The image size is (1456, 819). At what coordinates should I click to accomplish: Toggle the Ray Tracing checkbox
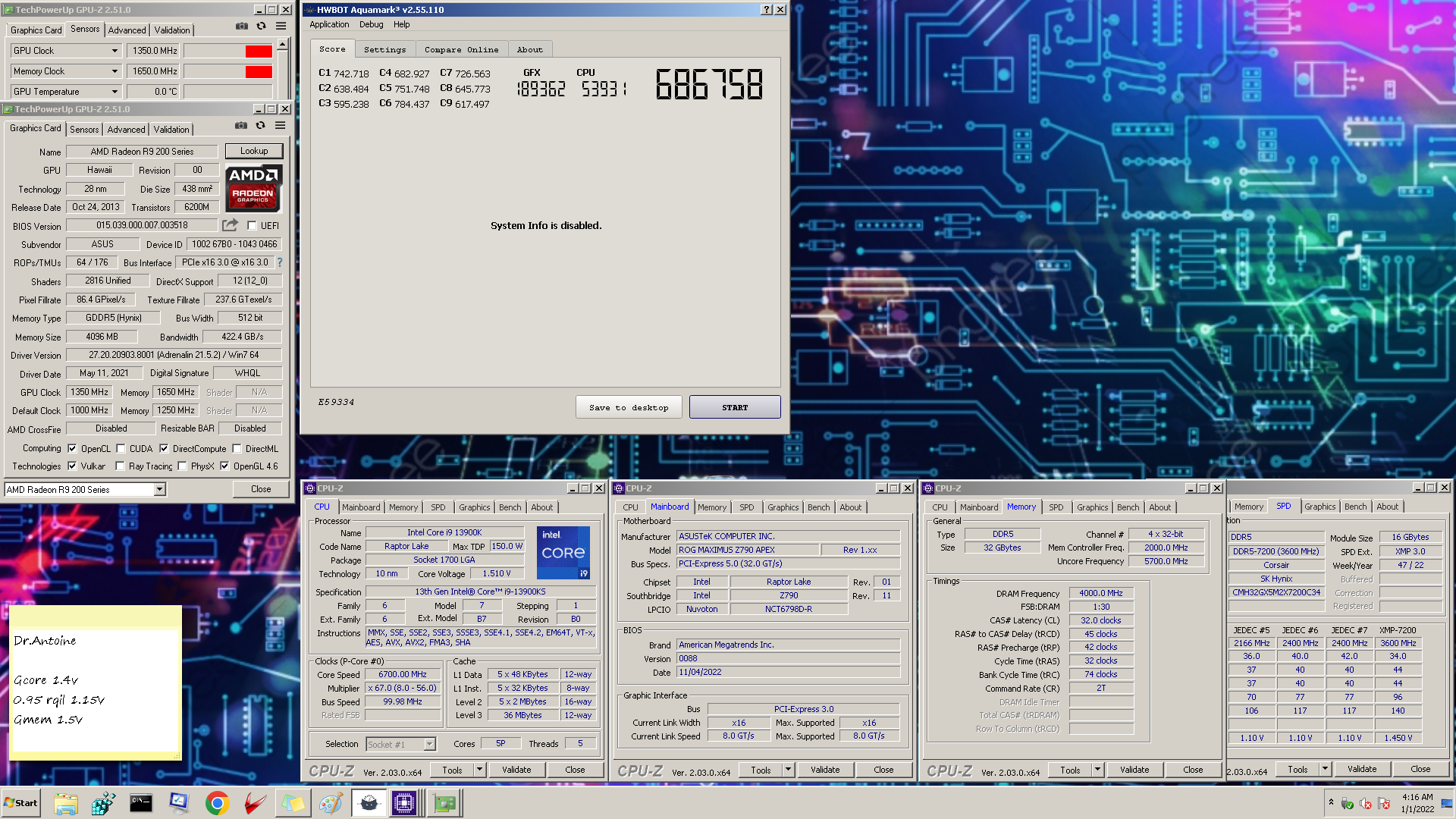(x=120, y=466)
